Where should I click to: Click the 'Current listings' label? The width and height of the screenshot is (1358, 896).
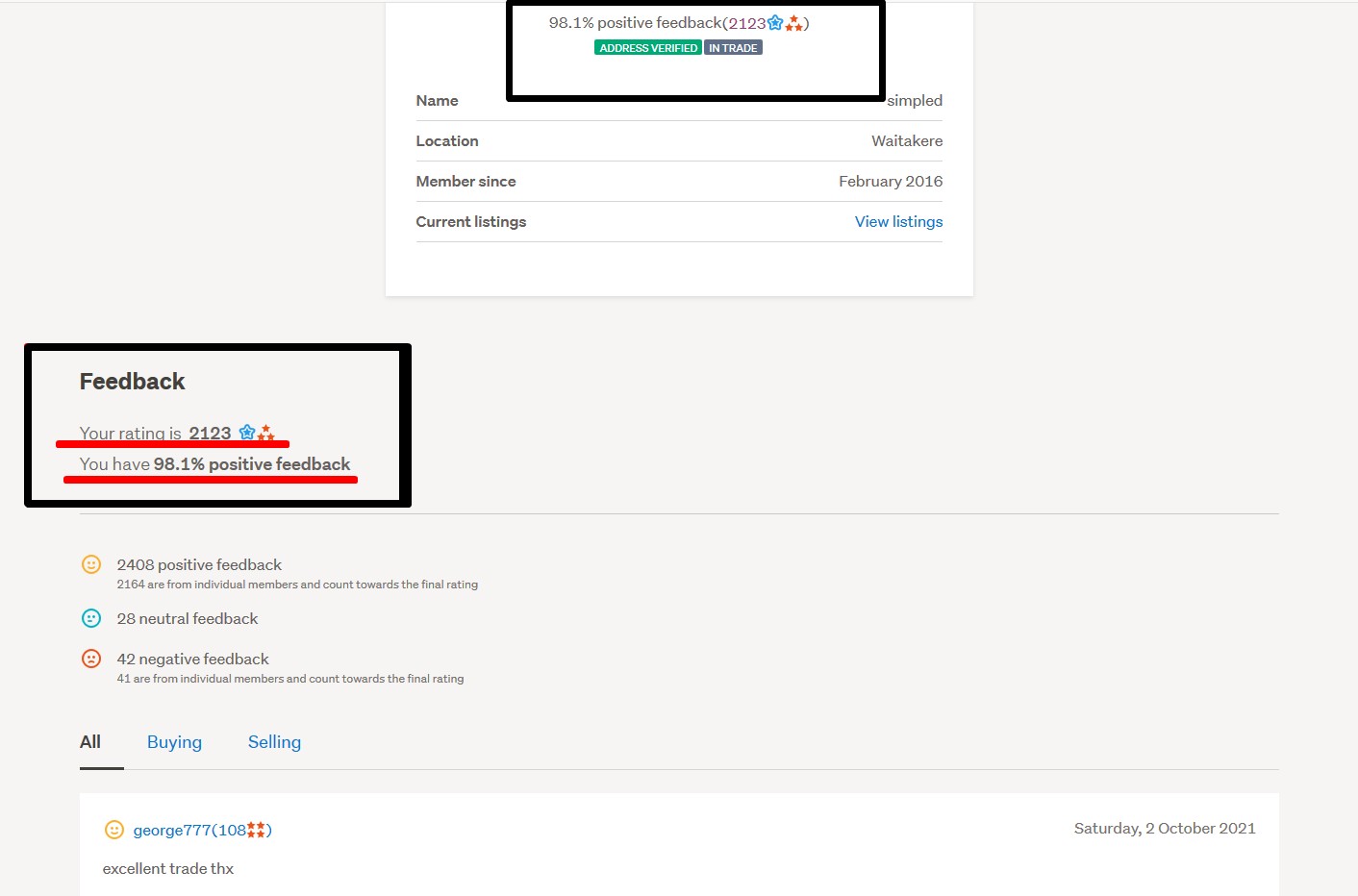click(471, 222)
